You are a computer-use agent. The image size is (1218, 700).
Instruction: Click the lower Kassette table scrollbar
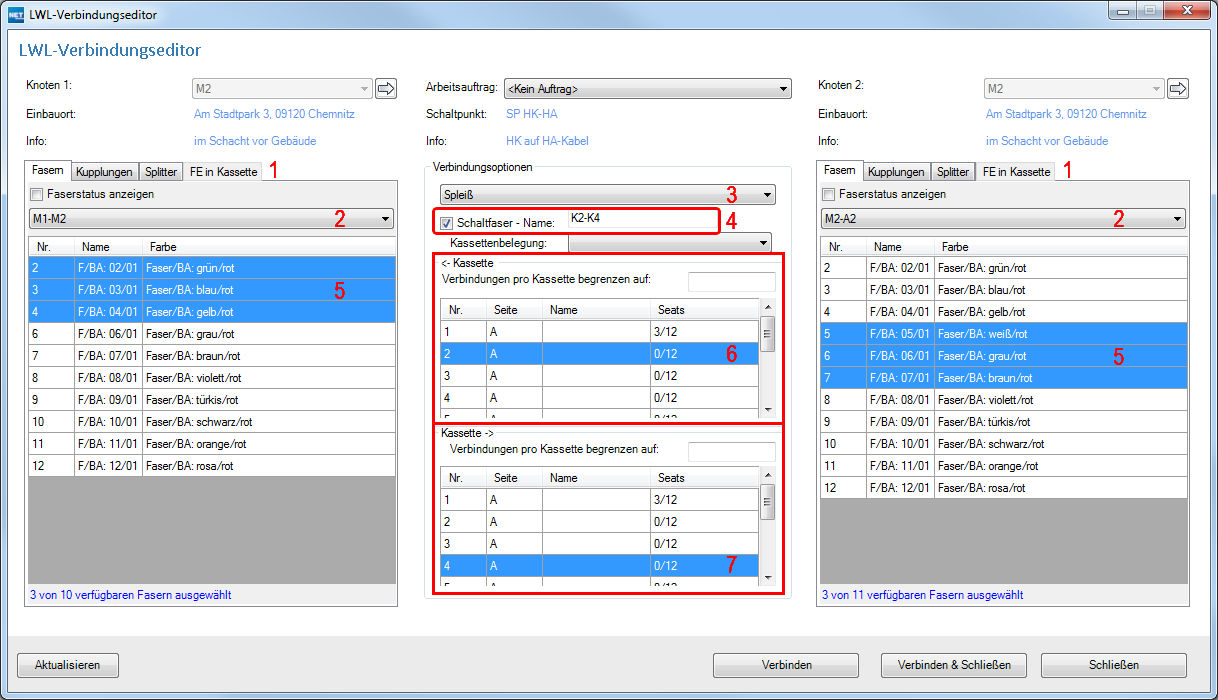tap(767, 526)
